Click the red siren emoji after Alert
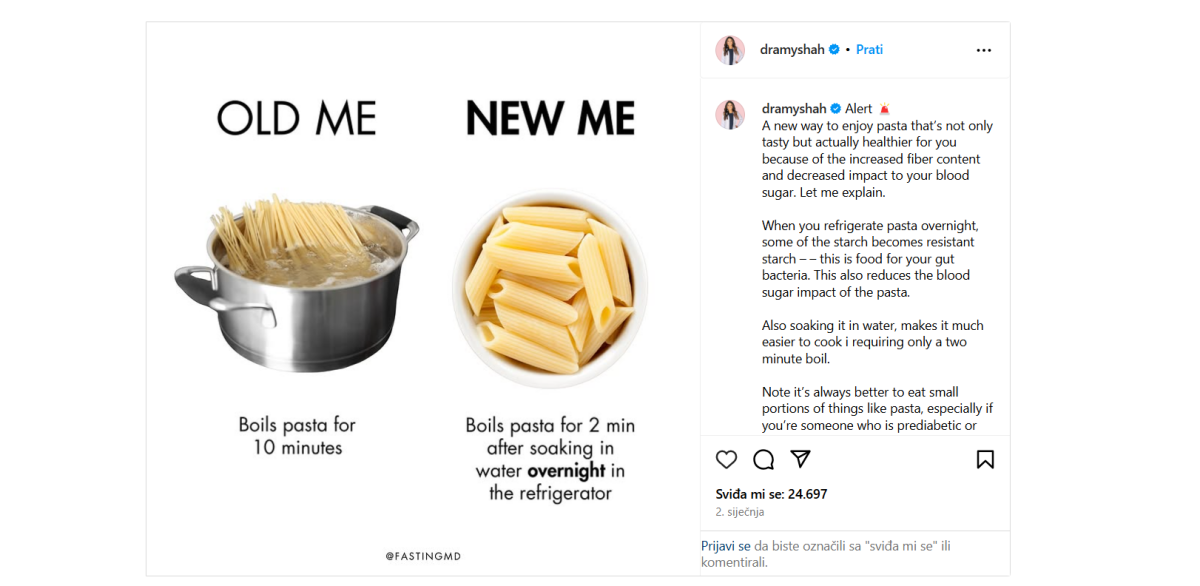1200x586 pixels. click(x=884, y=109)
